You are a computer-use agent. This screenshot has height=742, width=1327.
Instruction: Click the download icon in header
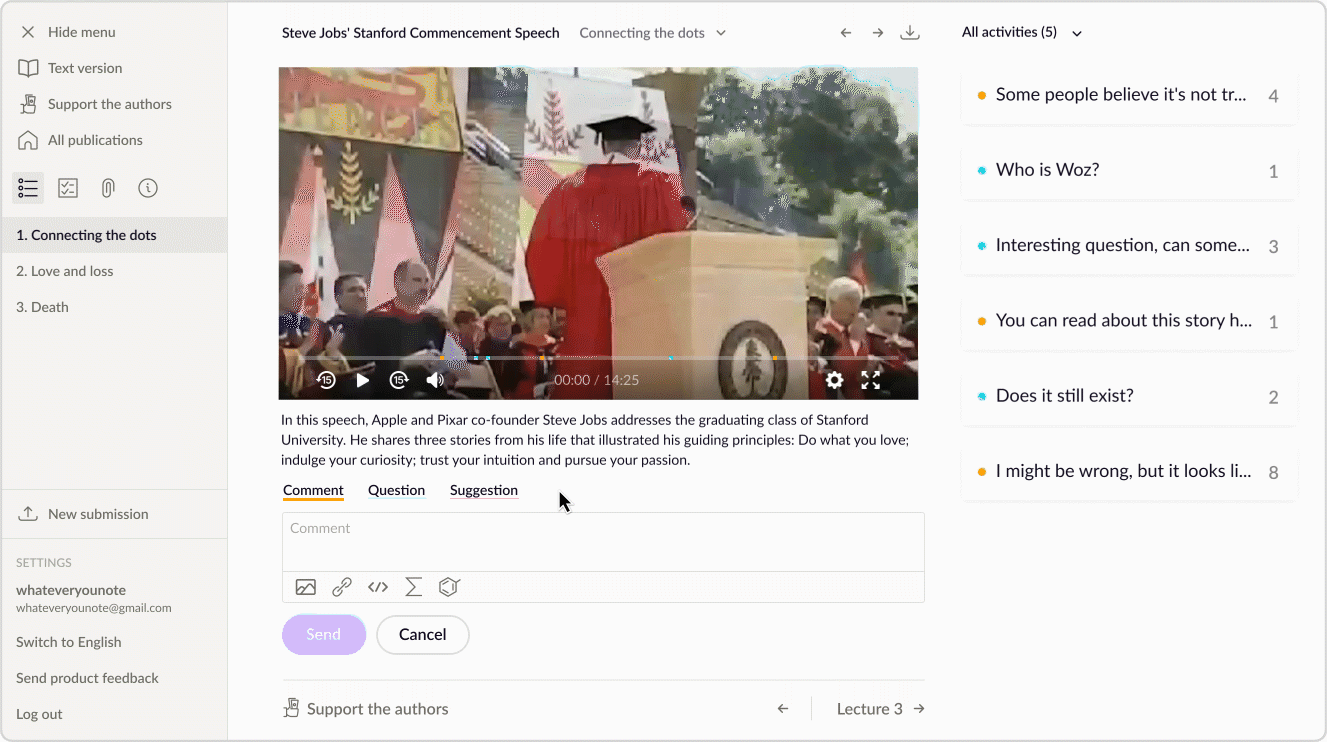[x=910, y=33]
